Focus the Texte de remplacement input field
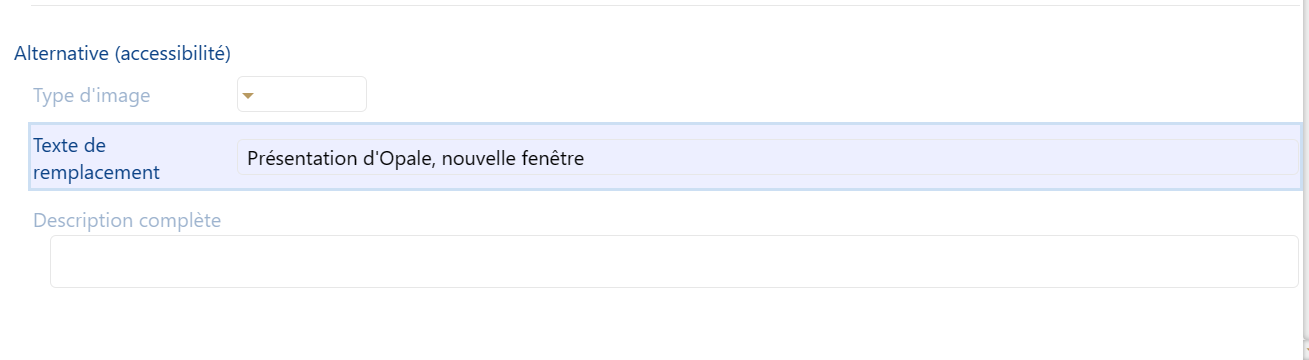 pyautogui.click(x=767, y=157)
